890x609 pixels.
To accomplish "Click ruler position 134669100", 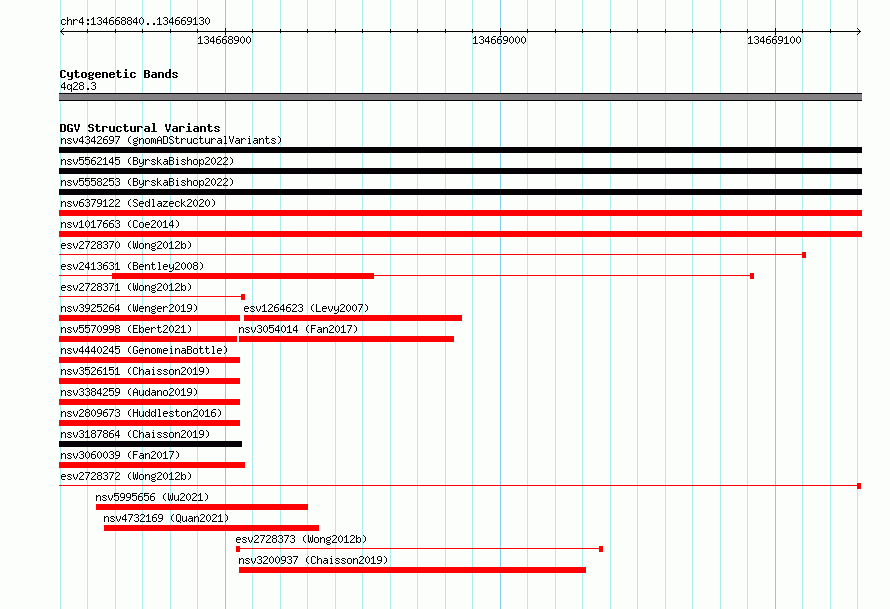I will (774, 40).
